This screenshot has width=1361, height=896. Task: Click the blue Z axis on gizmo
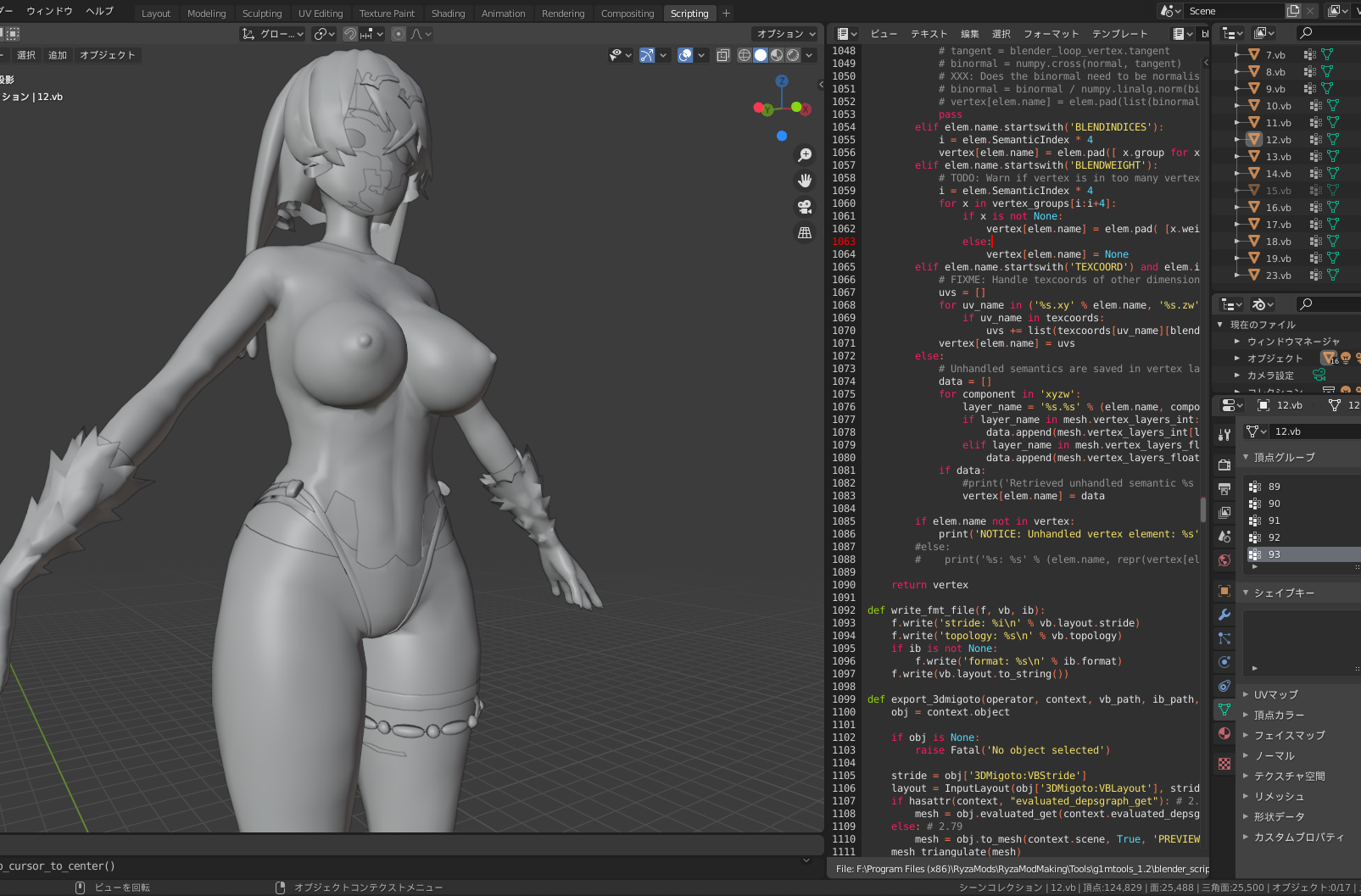[x=782, y=81]
